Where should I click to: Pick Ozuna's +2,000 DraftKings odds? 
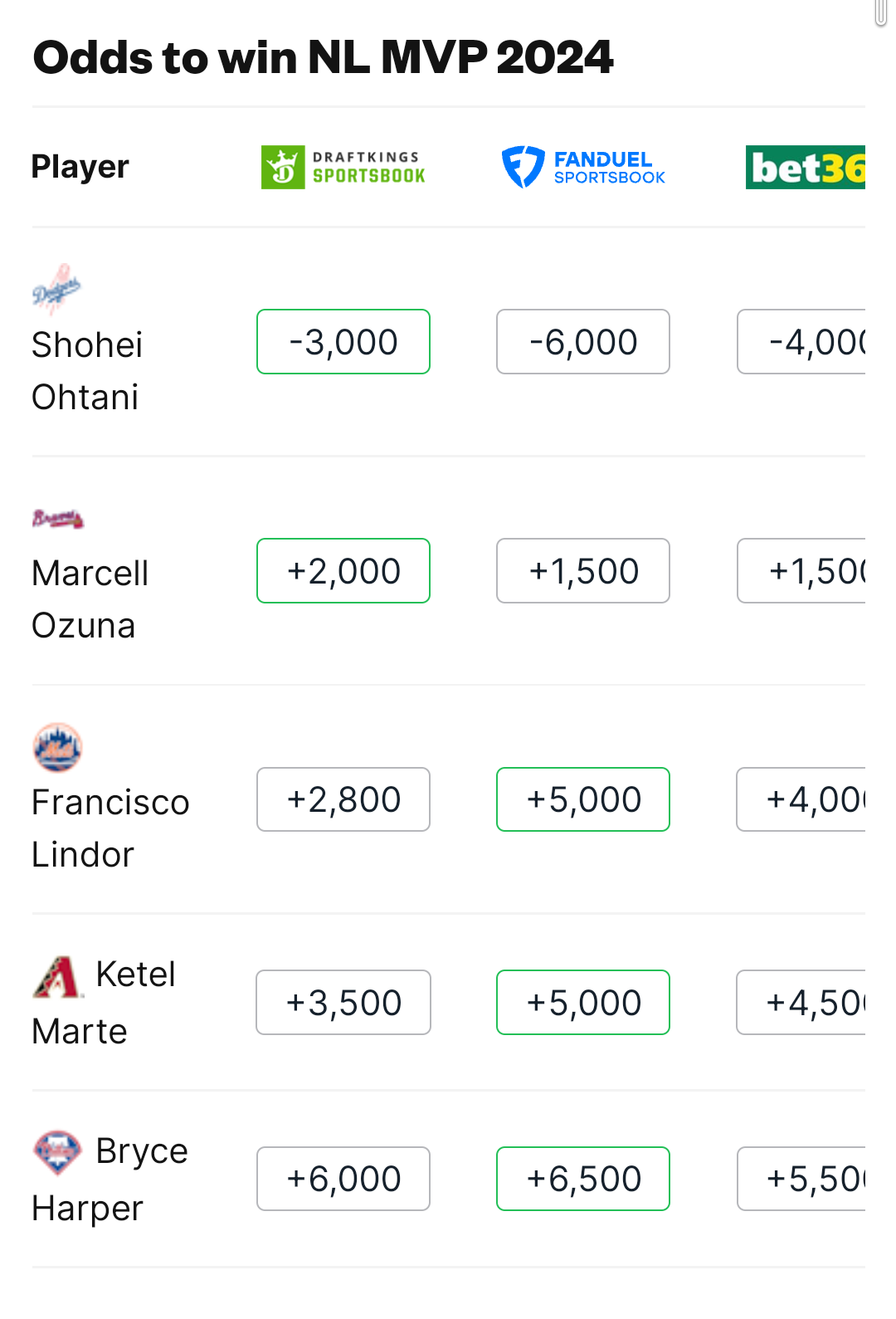pos(343,571)
